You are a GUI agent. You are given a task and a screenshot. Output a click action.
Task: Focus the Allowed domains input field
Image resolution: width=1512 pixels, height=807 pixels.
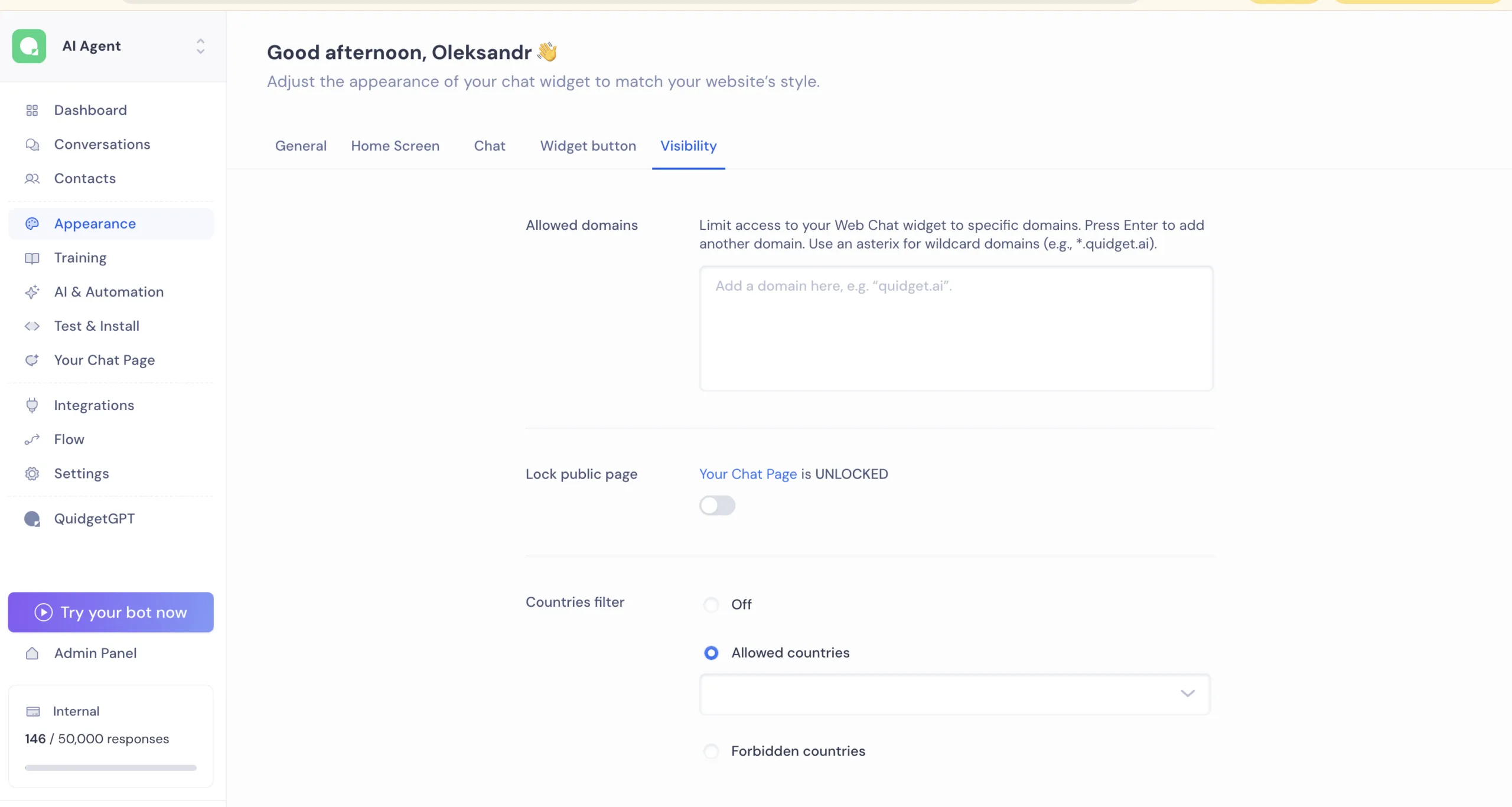(x=956, y=328)
